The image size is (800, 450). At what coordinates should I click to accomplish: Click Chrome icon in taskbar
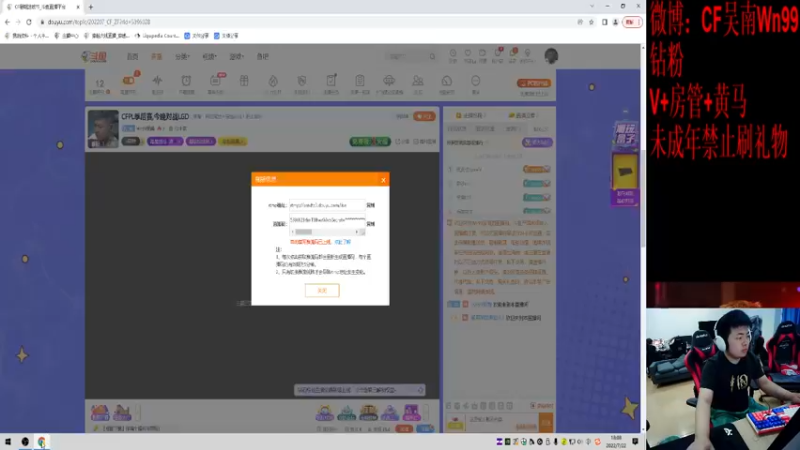pos(42,442)
